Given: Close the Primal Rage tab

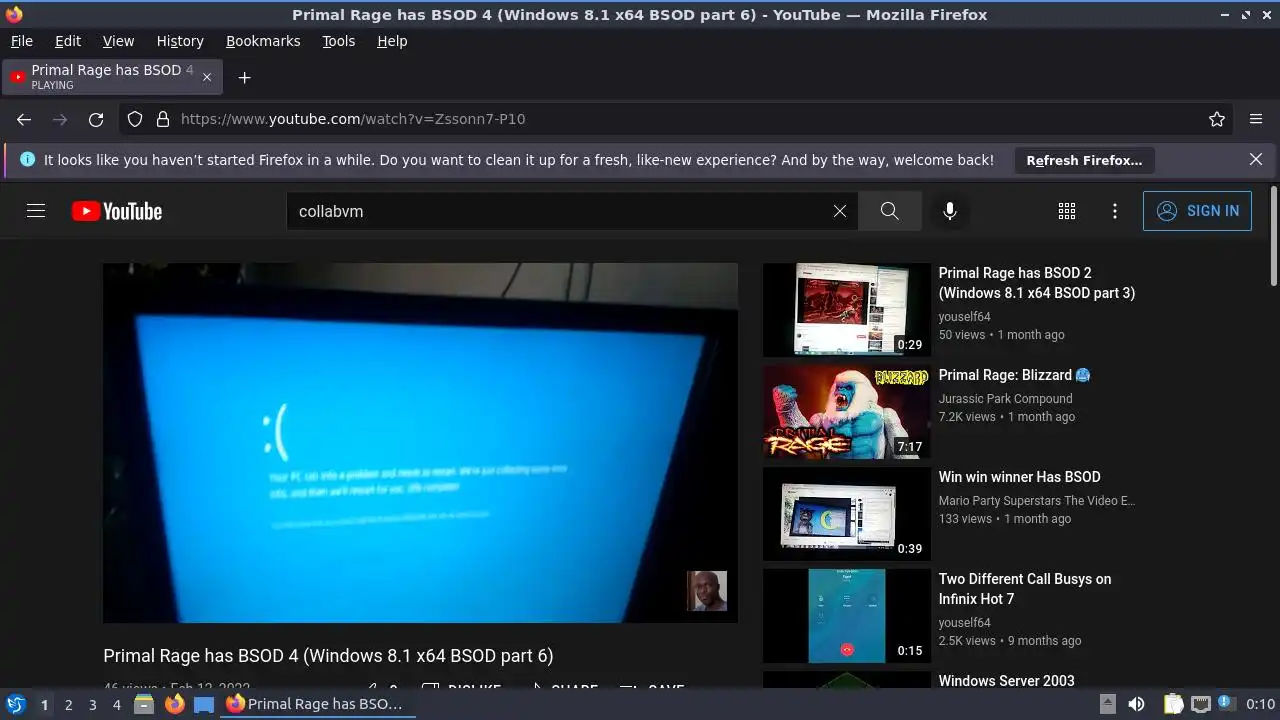Looking at the screenshot, I should [x=207, y=77].
